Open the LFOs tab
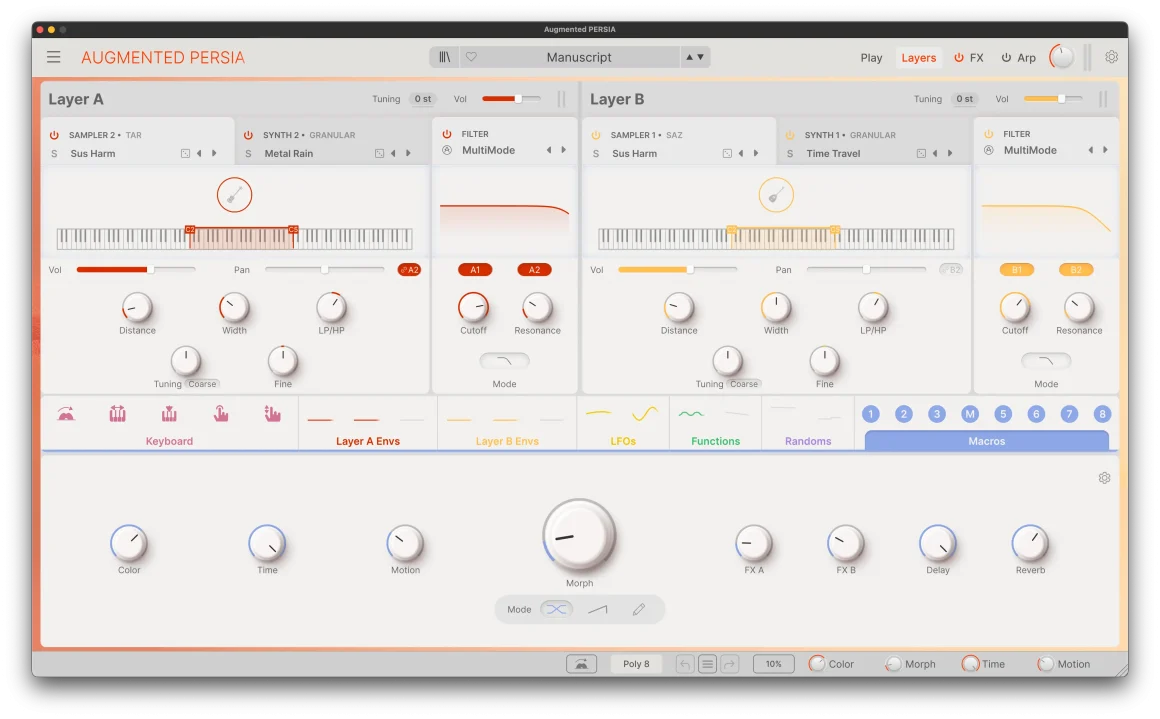The height and width of the screenshot is (719, 1160). pos(622,440)
